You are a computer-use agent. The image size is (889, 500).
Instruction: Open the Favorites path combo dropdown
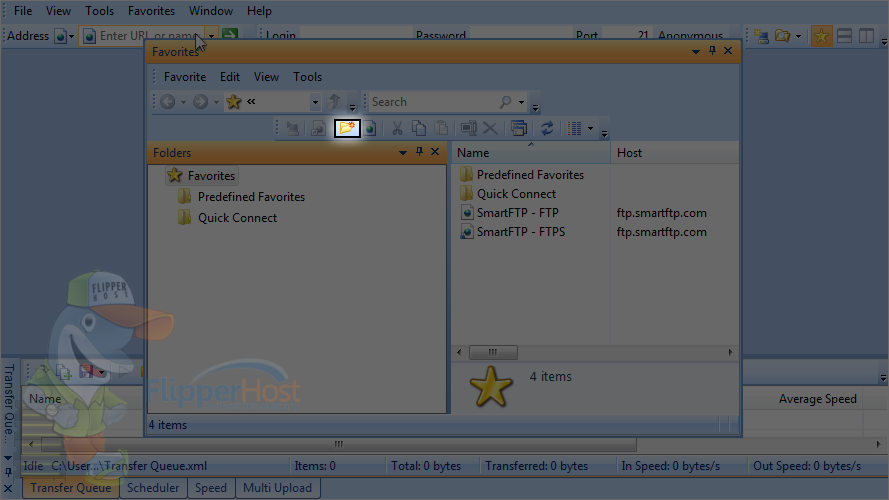click(x=315, y=103)
